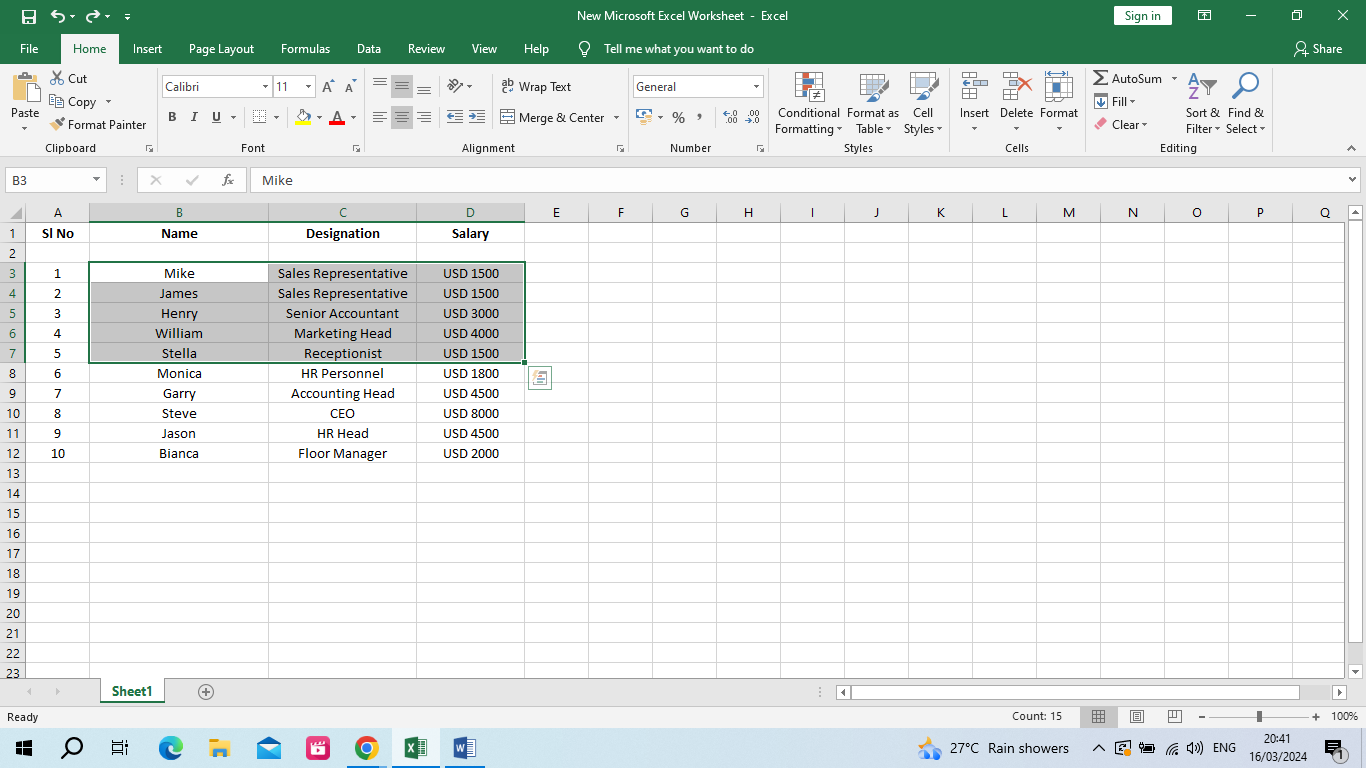Viewport: 1366px width, 768px height.
Task: Apply Percent Style
Action: [678, 117]
